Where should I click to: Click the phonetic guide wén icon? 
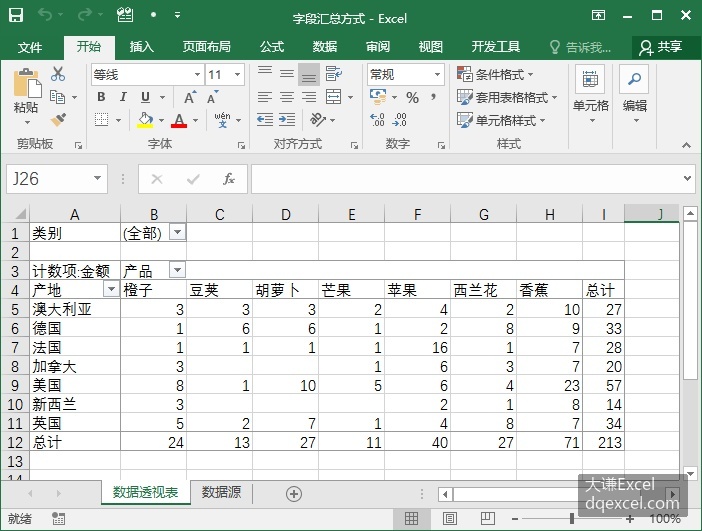(x=222, y=120)
